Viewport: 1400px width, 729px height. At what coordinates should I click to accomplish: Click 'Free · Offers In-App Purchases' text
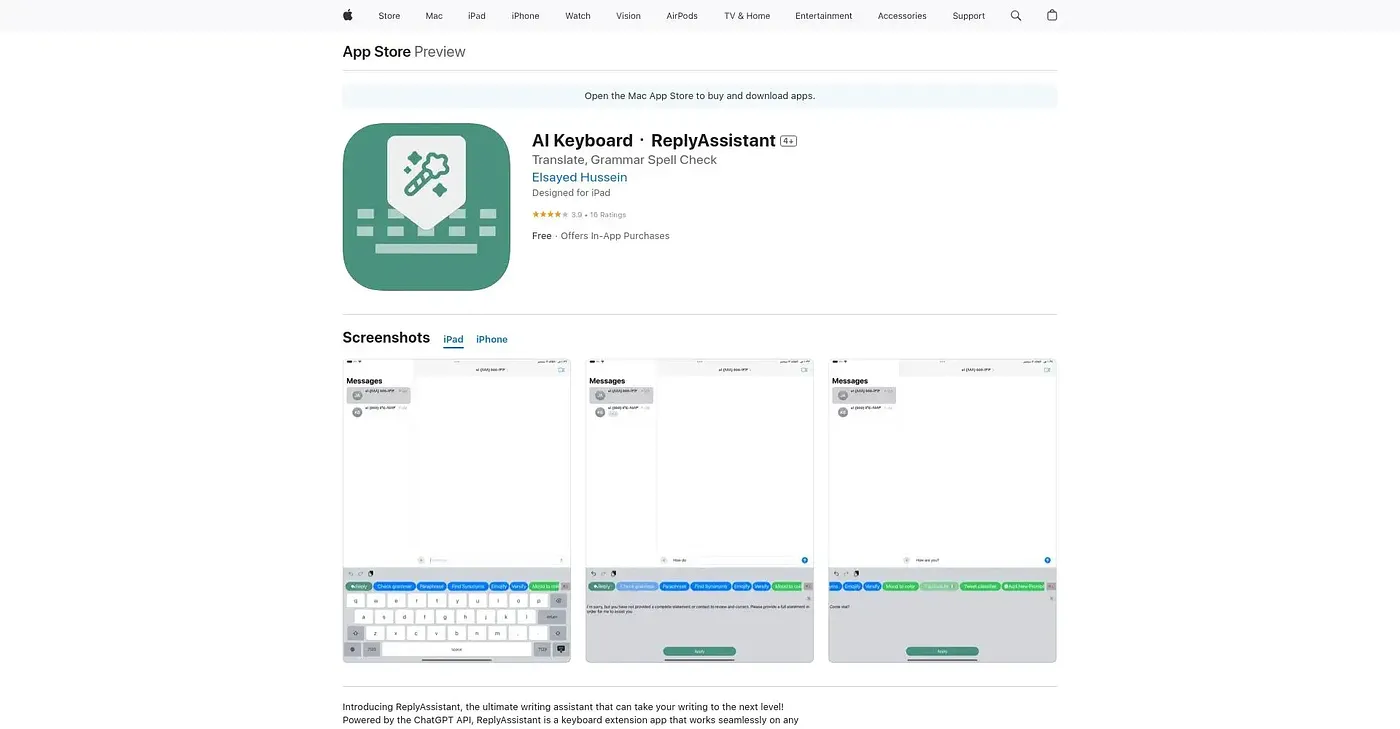pos(601,236)
